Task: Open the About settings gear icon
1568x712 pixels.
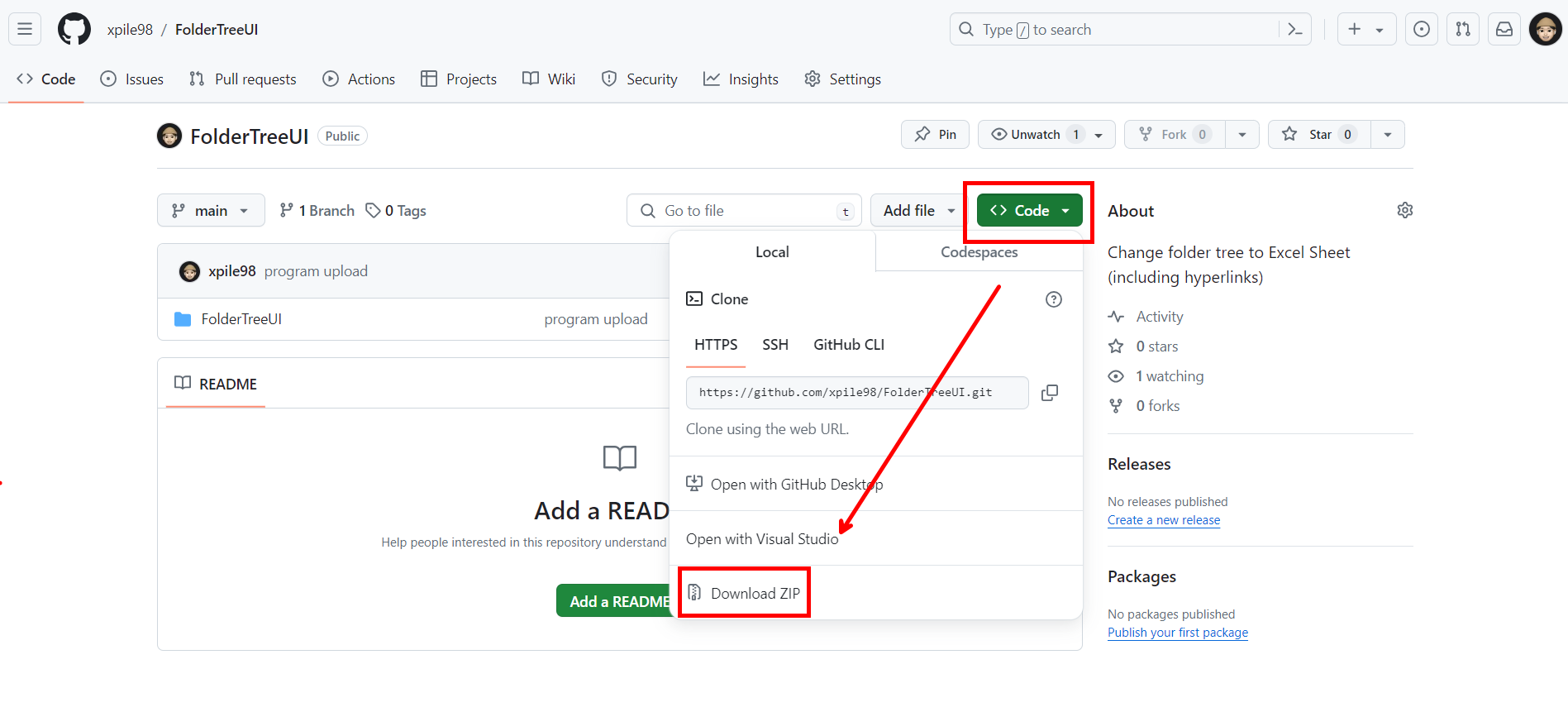Action: click(x=1405, y=210)
